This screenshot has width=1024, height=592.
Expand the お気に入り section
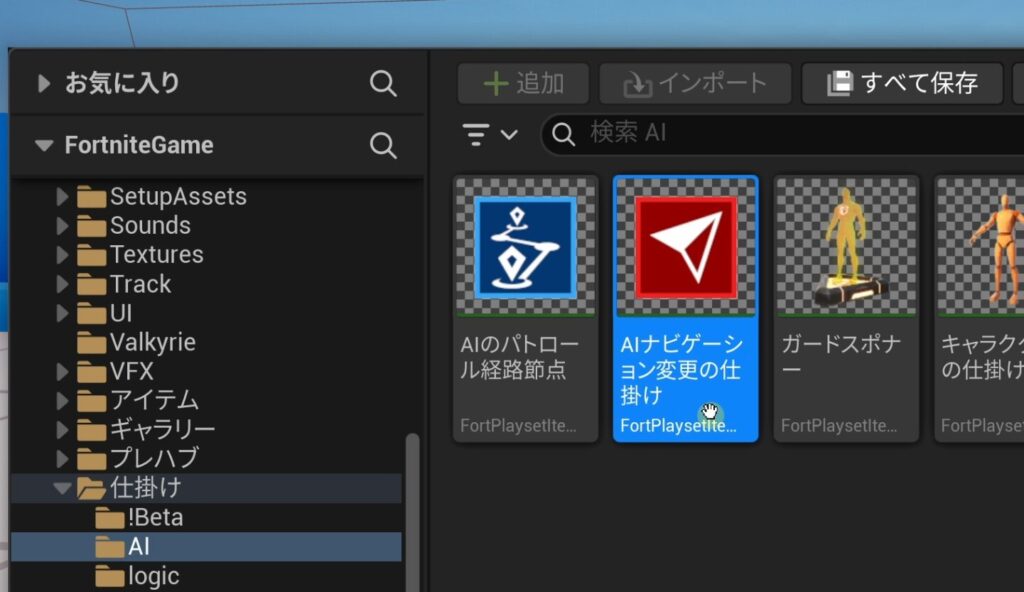pos(43,83)
